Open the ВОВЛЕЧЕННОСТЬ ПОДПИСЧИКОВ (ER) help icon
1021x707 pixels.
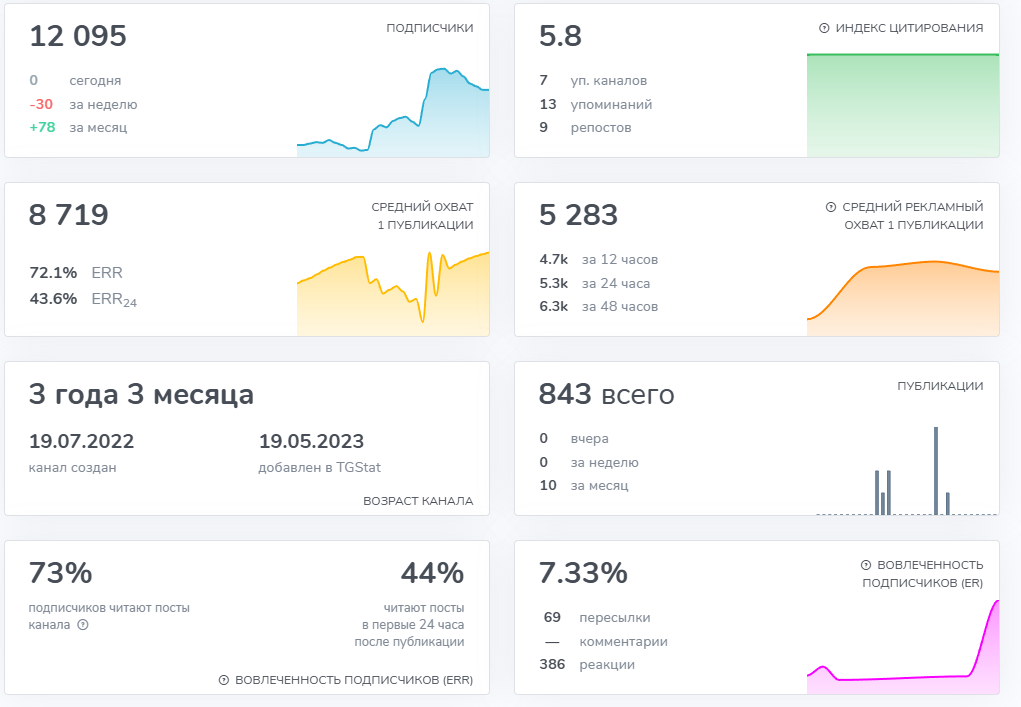point(866,565)
